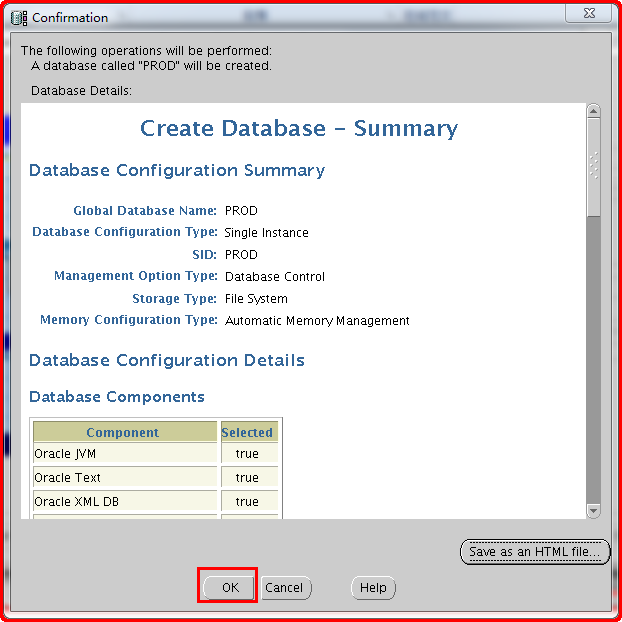
Task: Select the Oracle Text row
Action: click(x=156, y=477)
